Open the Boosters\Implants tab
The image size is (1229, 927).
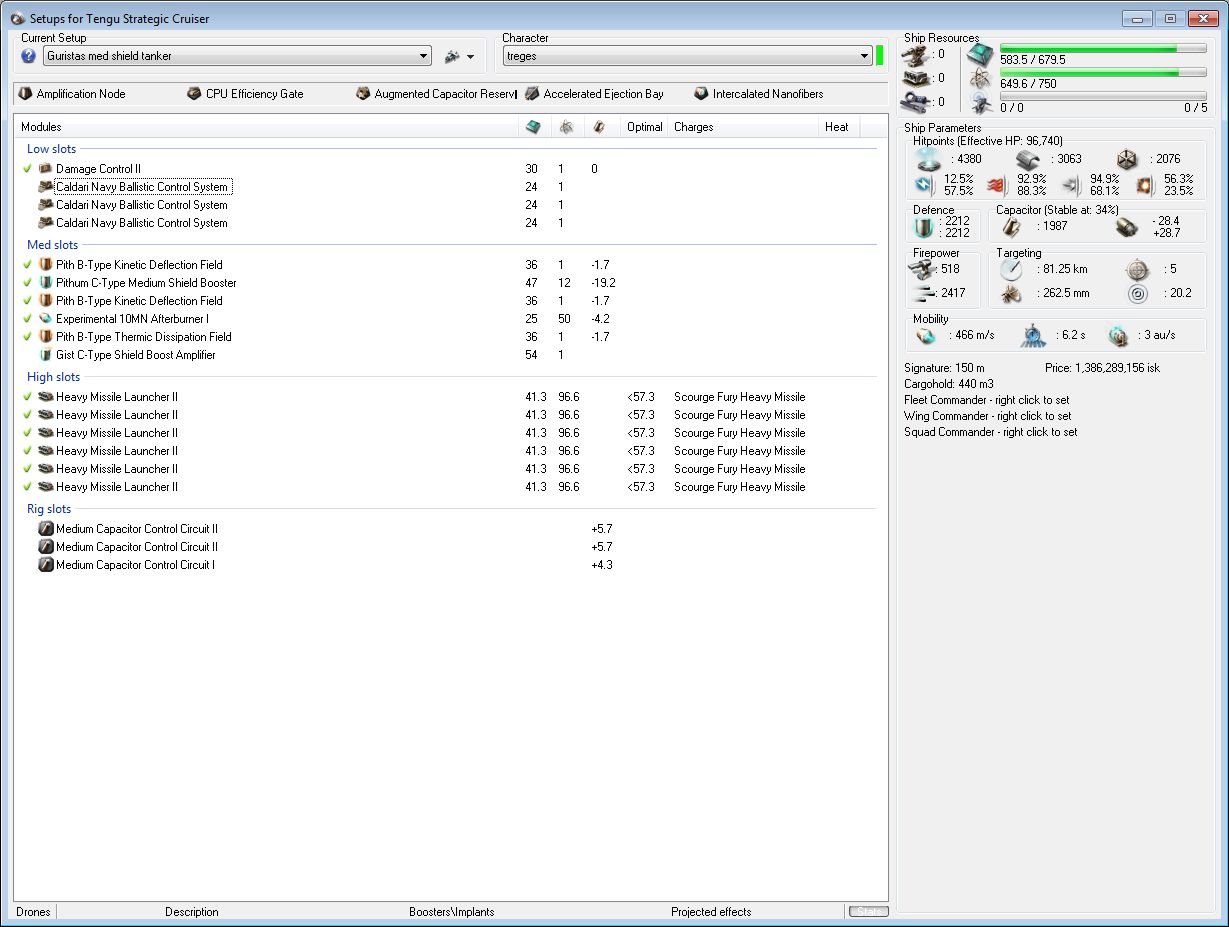(451, 912)
